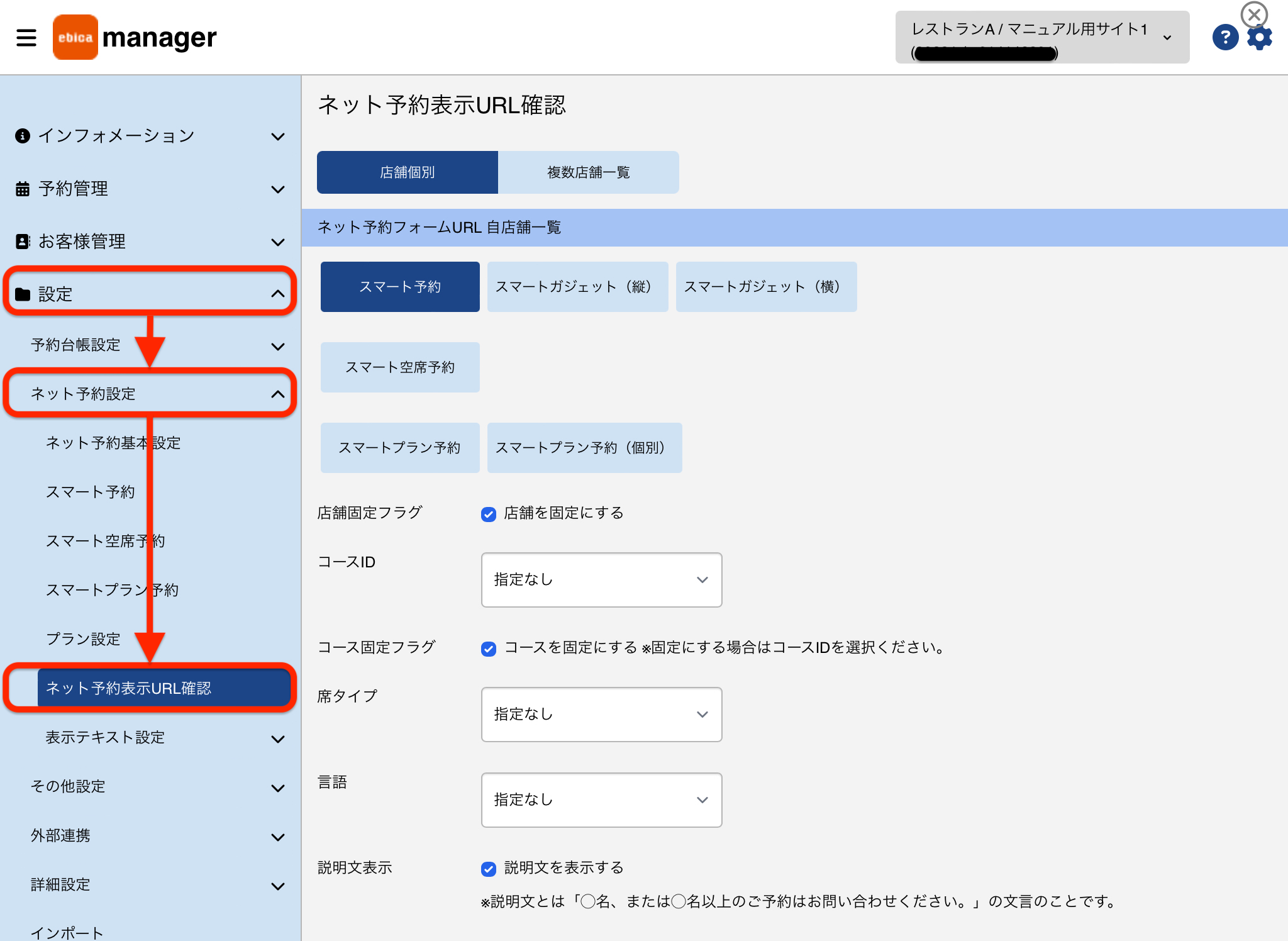Expand the 予約管理 chevron

277,189
